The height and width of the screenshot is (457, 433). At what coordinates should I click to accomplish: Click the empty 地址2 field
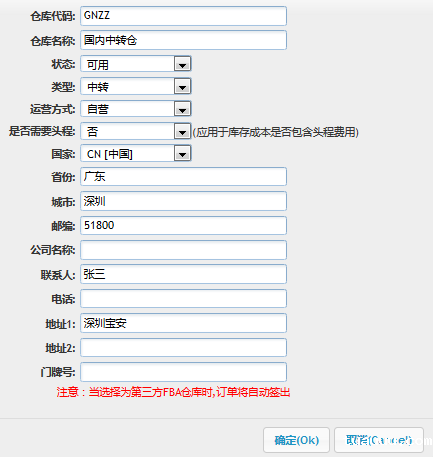tap(183, 348)
